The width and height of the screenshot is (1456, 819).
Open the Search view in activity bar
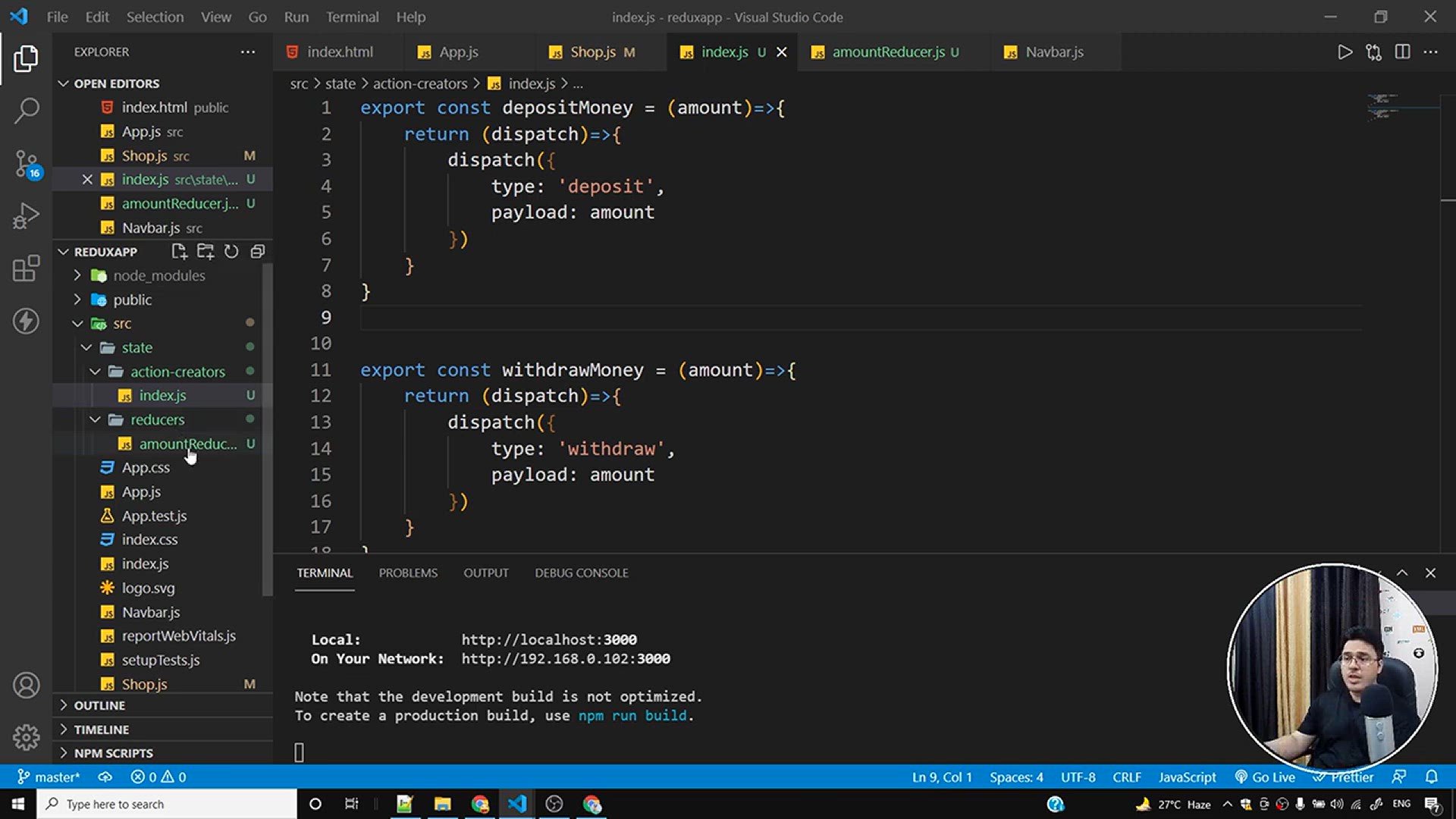click(x=26, y=111)
